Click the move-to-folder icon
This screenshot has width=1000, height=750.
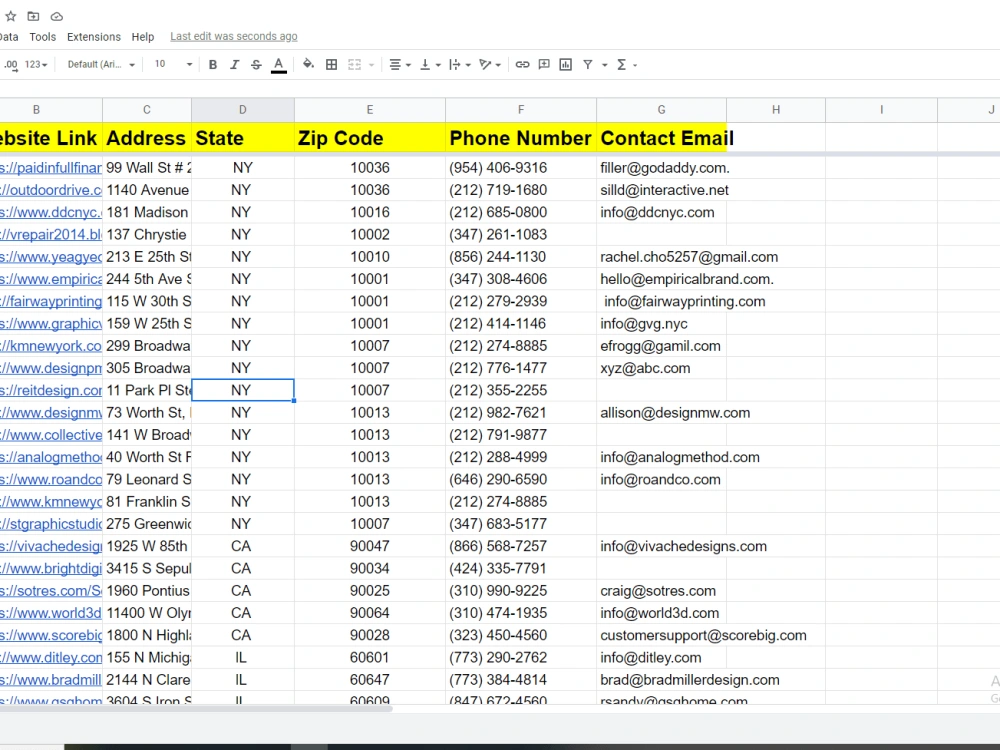point(33,16)
